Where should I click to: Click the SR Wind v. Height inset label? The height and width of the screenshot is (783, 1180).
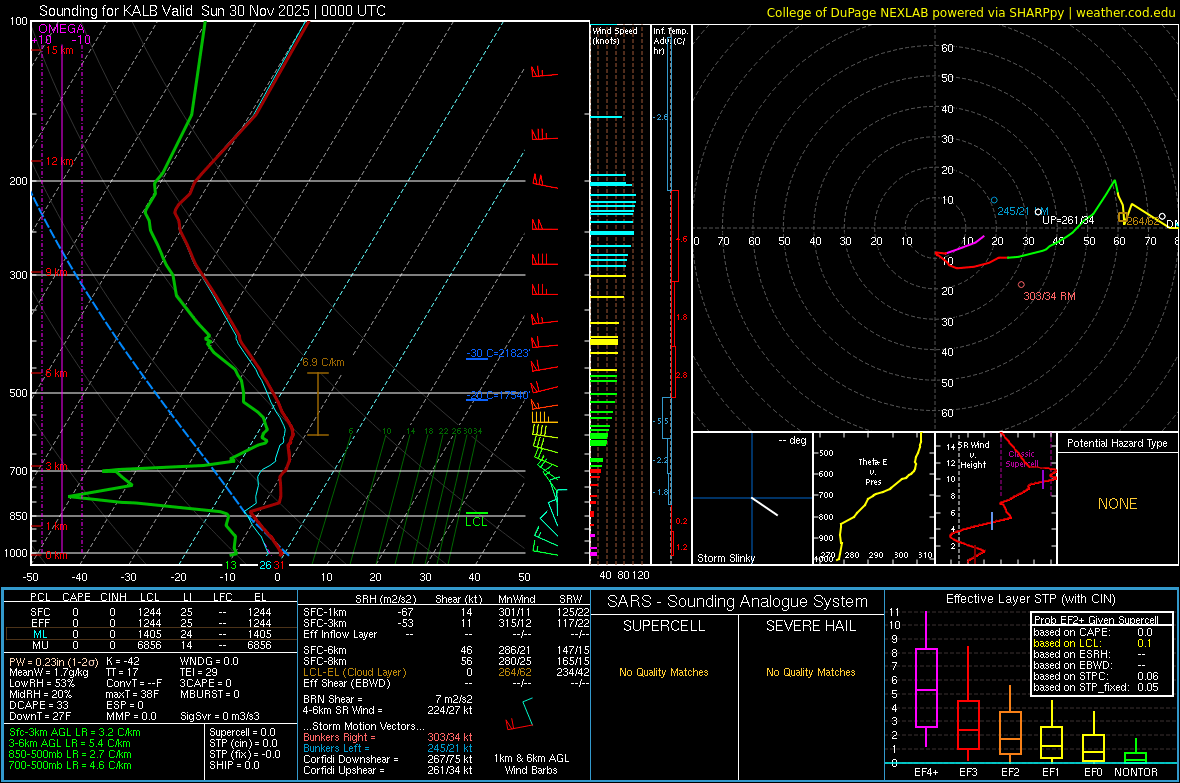click(x=973, y=455)
